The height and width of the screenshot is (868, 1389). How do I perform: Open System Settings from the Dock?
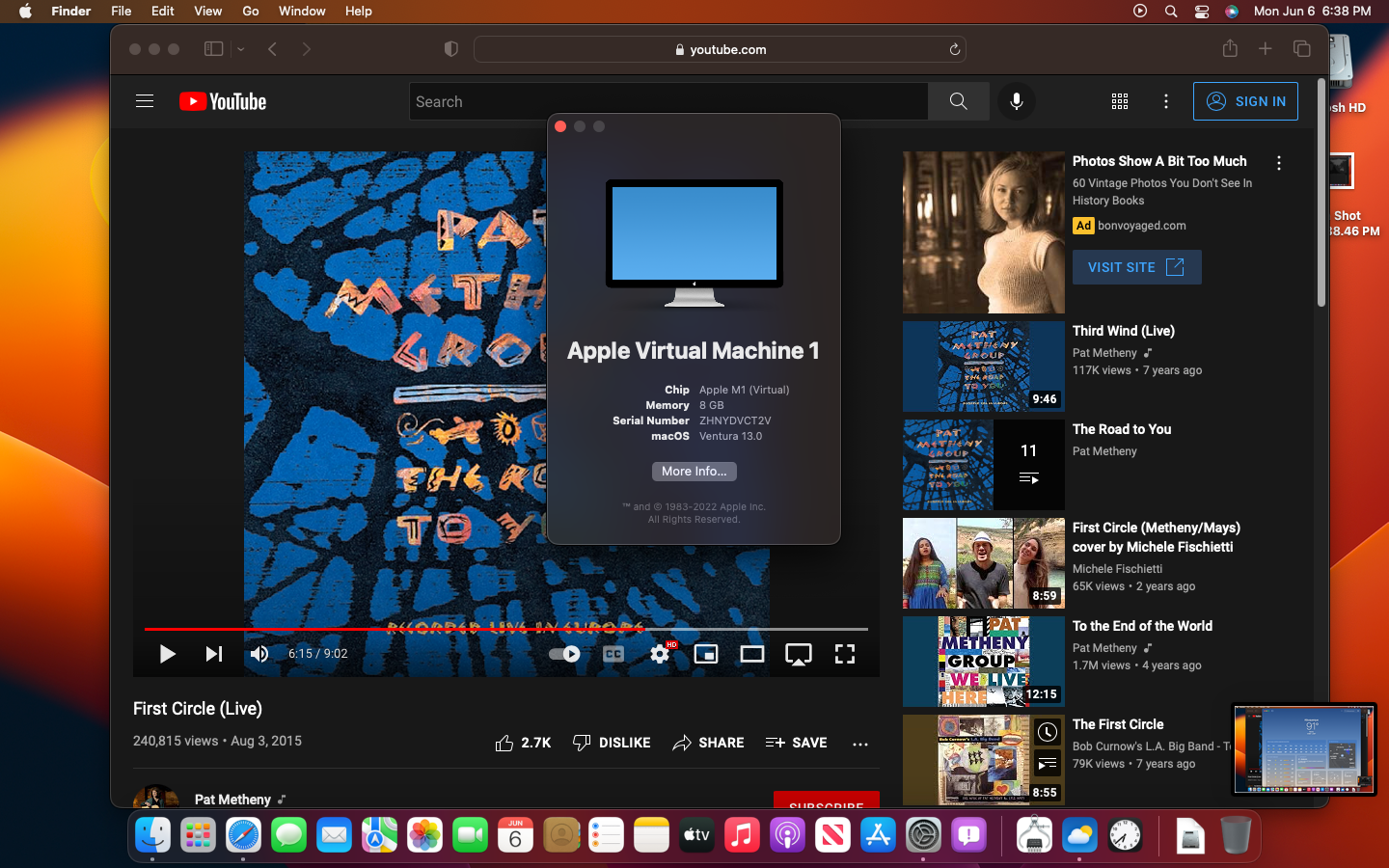tap(923, 834)
